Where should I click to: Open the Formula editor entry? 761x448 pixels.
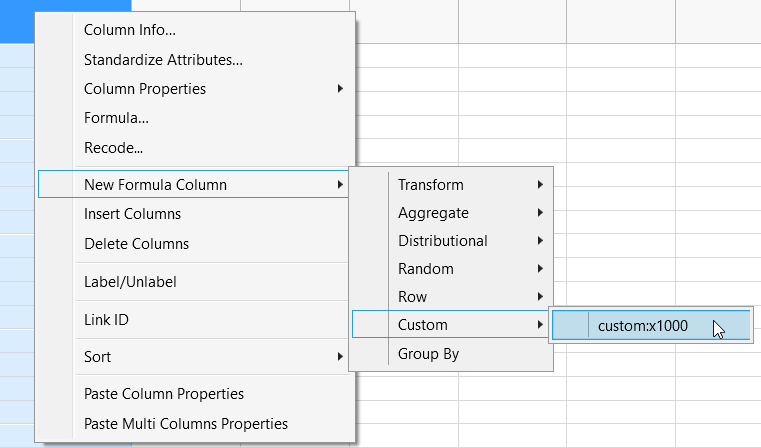click(x=116, y=119)
